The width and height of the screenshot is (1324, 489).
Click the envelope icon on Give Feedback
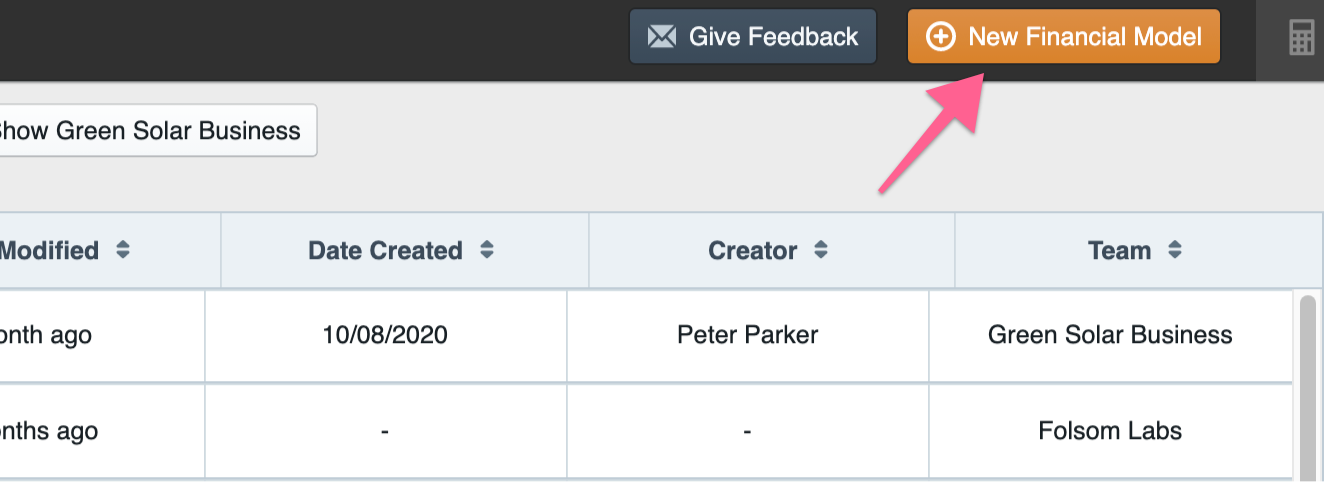[662, 37]
